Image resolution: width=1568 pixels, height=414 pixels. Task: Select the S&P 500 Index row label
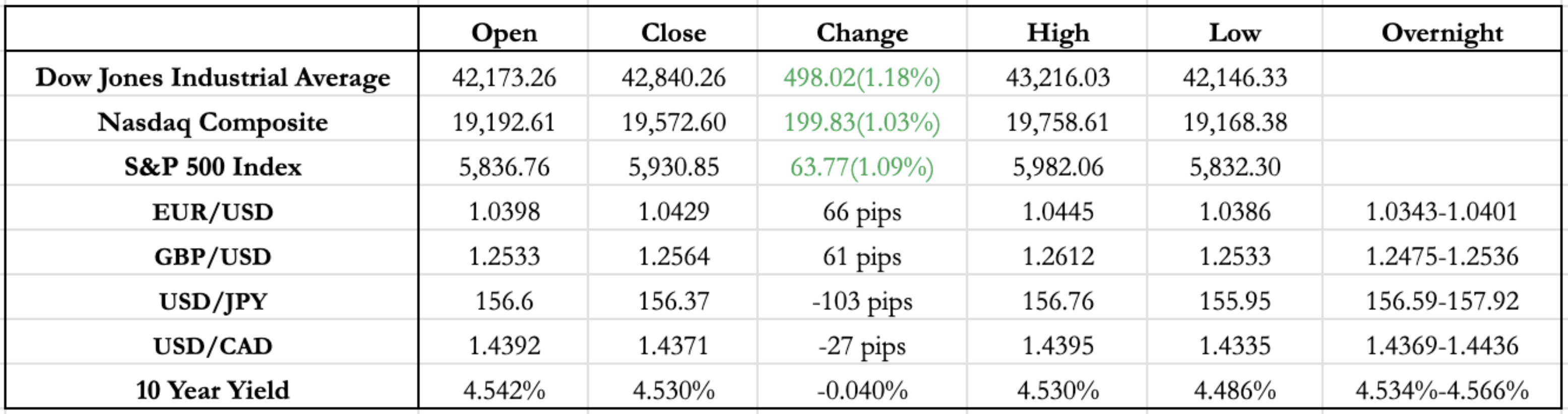(212, 167)
